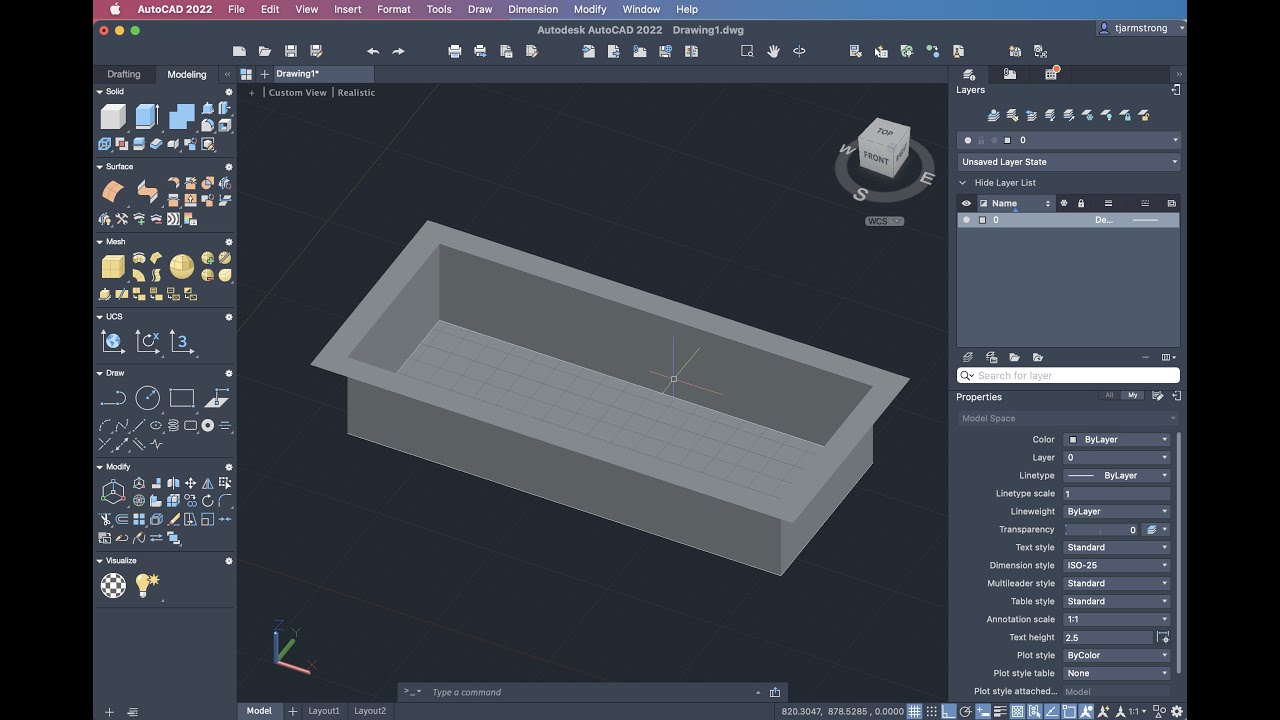Image resolution: width=1280 pixels, height=720 pixels.
Task: Toggle Grid display in status bar
Action: (x=913, y=711)
